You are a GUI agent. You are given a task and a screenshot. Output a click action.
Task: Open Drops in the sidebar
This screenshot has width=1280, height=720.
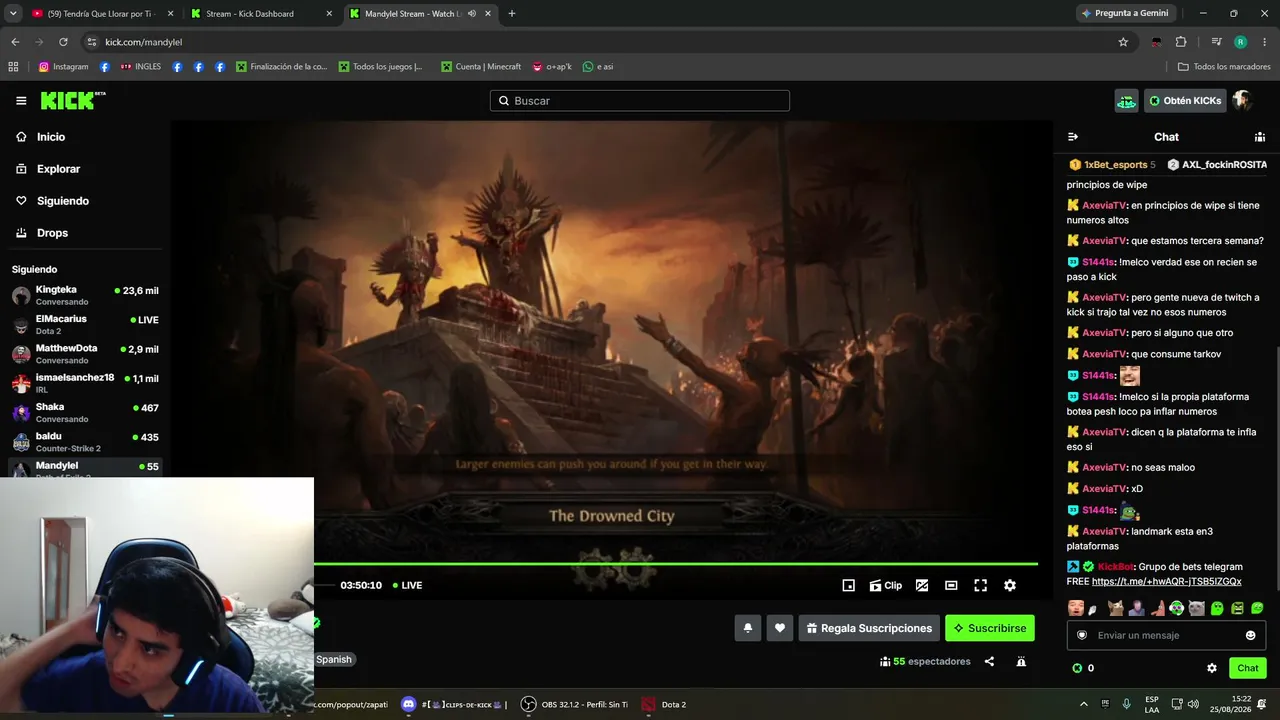point(85,233)
